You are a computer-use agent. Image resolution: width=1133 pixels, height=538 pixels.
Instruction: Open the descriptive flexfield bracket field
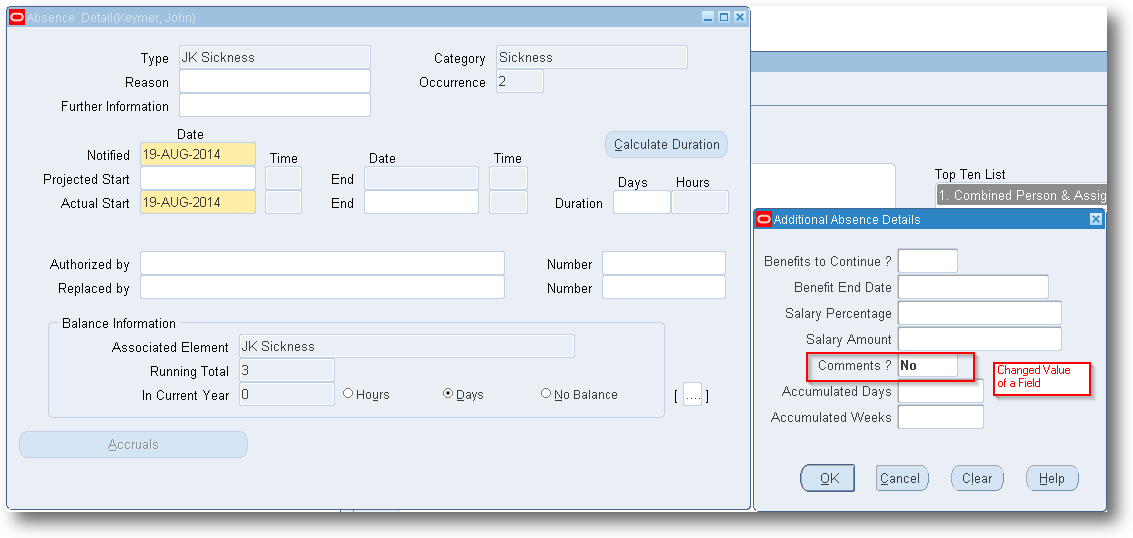692,394
